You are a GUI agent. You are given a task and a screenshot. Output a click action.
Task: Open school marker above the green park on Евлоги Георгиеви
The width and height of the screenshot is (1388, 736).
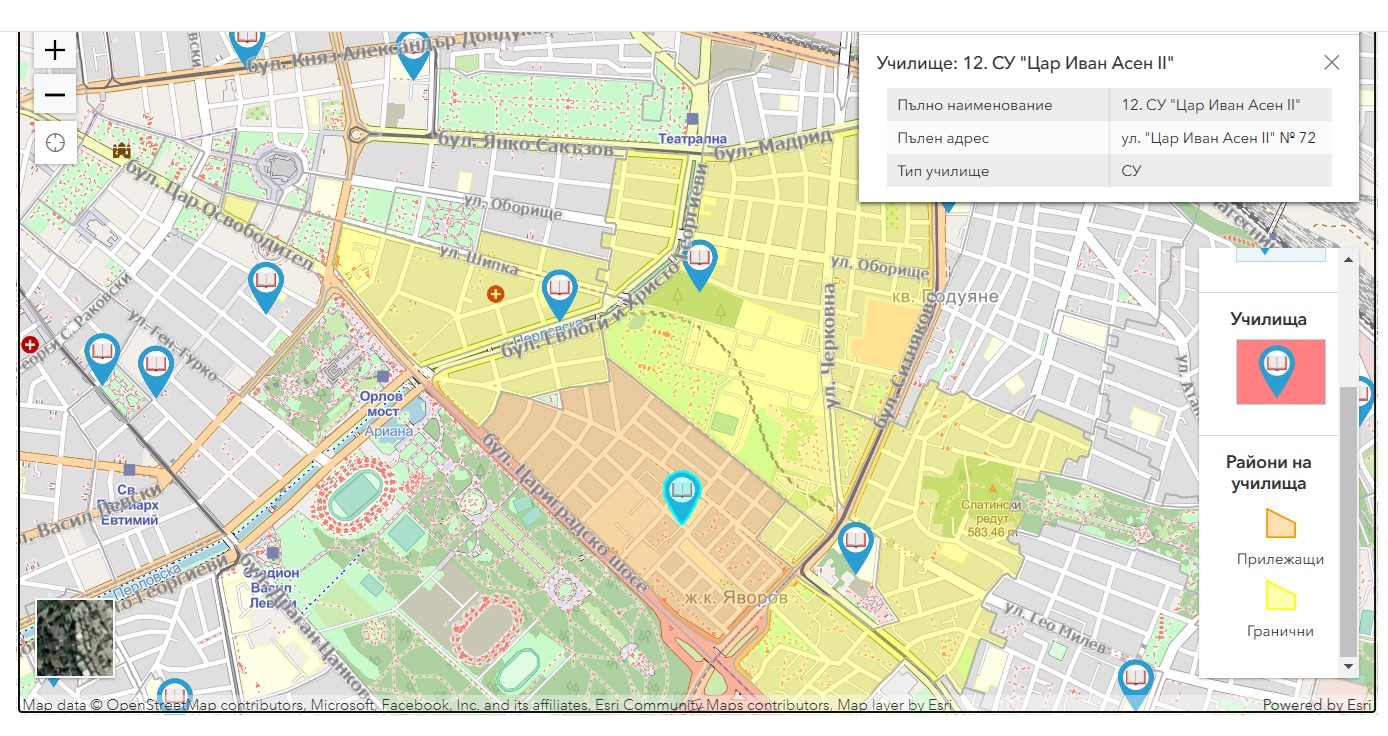pyautogui.click(x=700, y=265)
